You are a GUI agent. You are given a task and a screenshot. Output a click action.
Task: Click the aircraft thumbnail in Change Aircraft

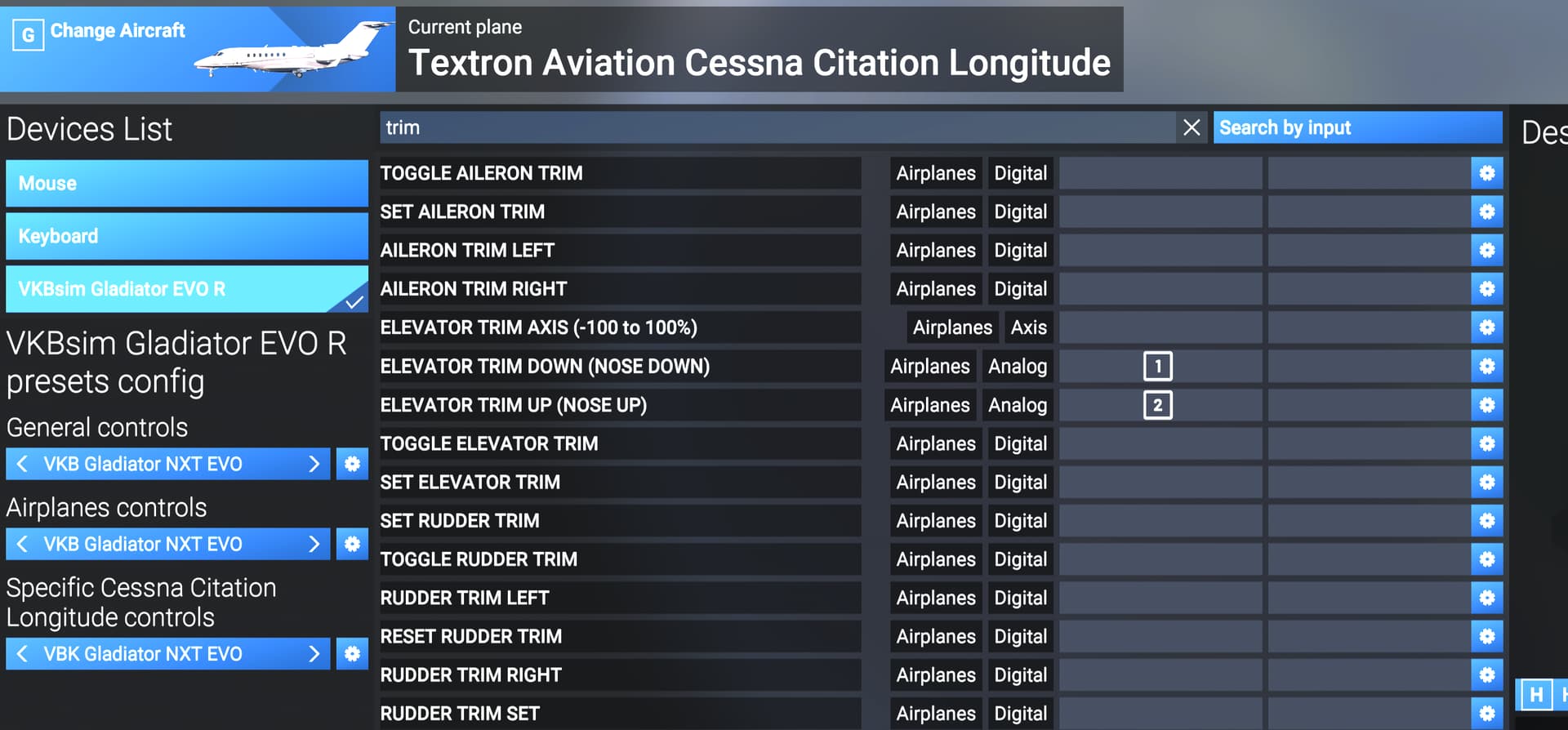(x=294, y=51)
